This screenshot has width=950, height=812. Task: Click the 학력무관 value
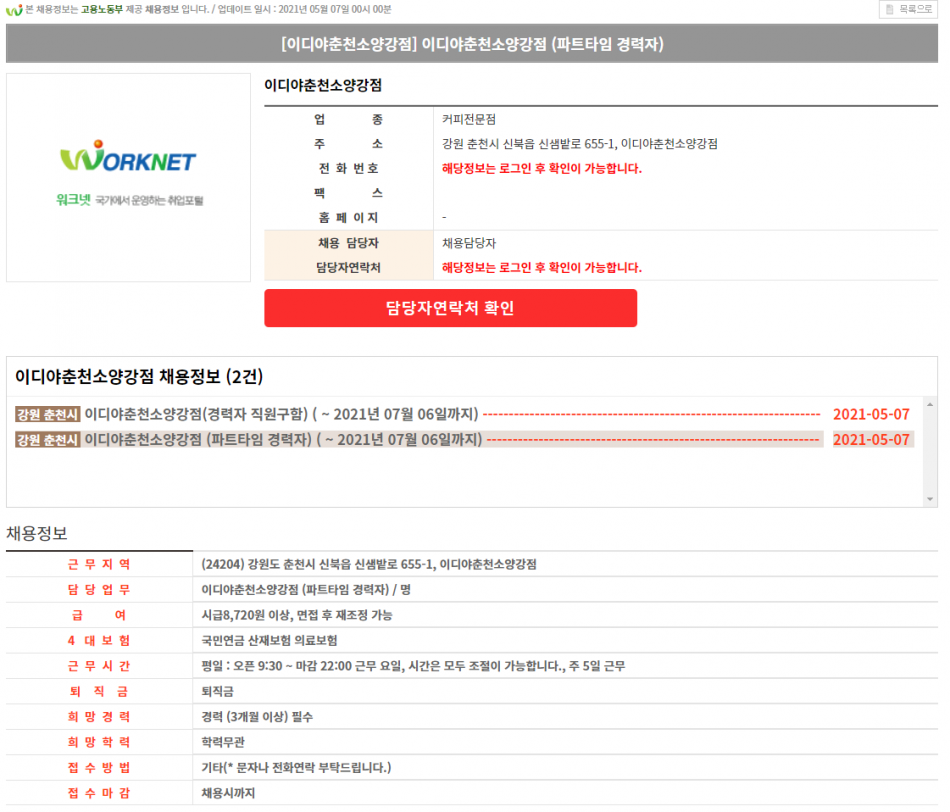tap(223, 743)
